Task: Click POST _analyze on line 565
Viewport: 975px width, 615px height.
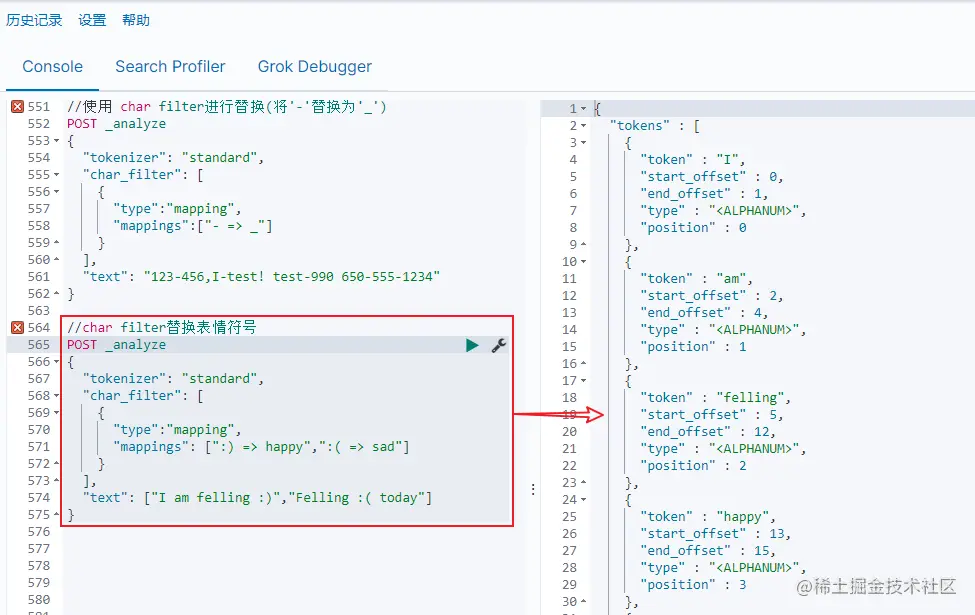Action: [116, 344]
